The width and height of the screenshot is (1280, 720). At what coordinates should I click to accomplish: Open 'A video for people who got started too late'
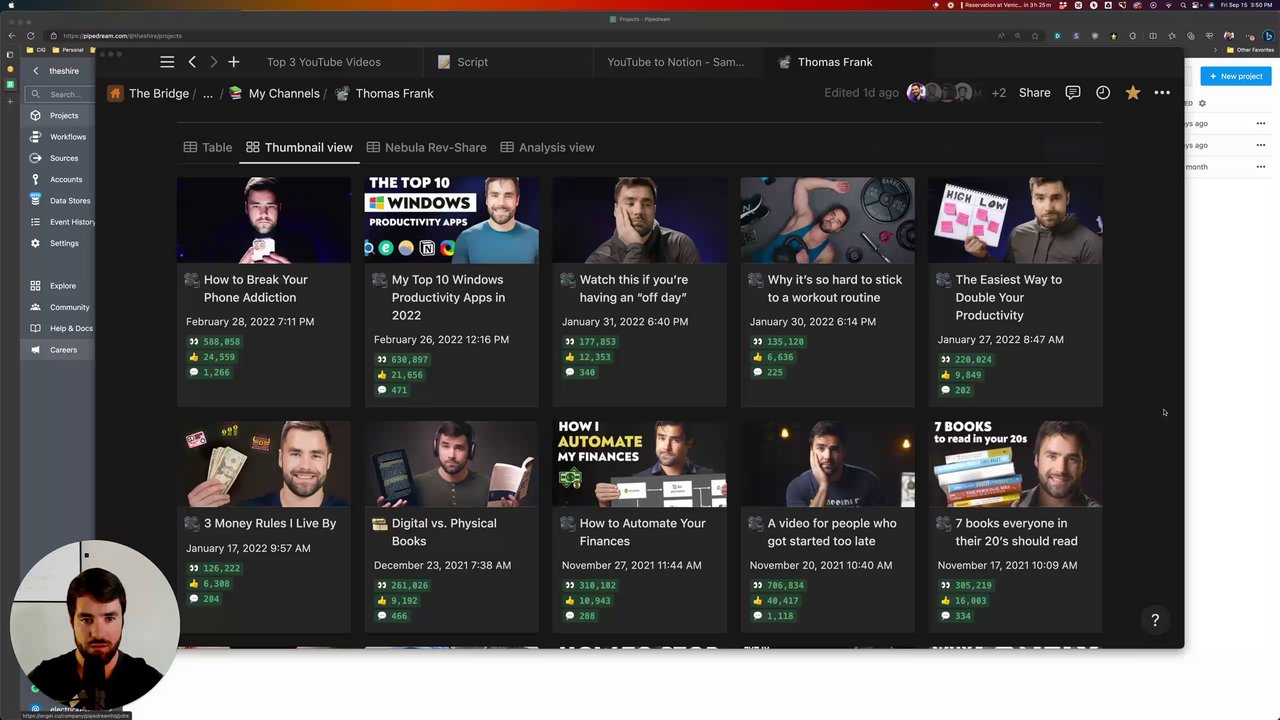pyautogui.click(x=832, y=532)
